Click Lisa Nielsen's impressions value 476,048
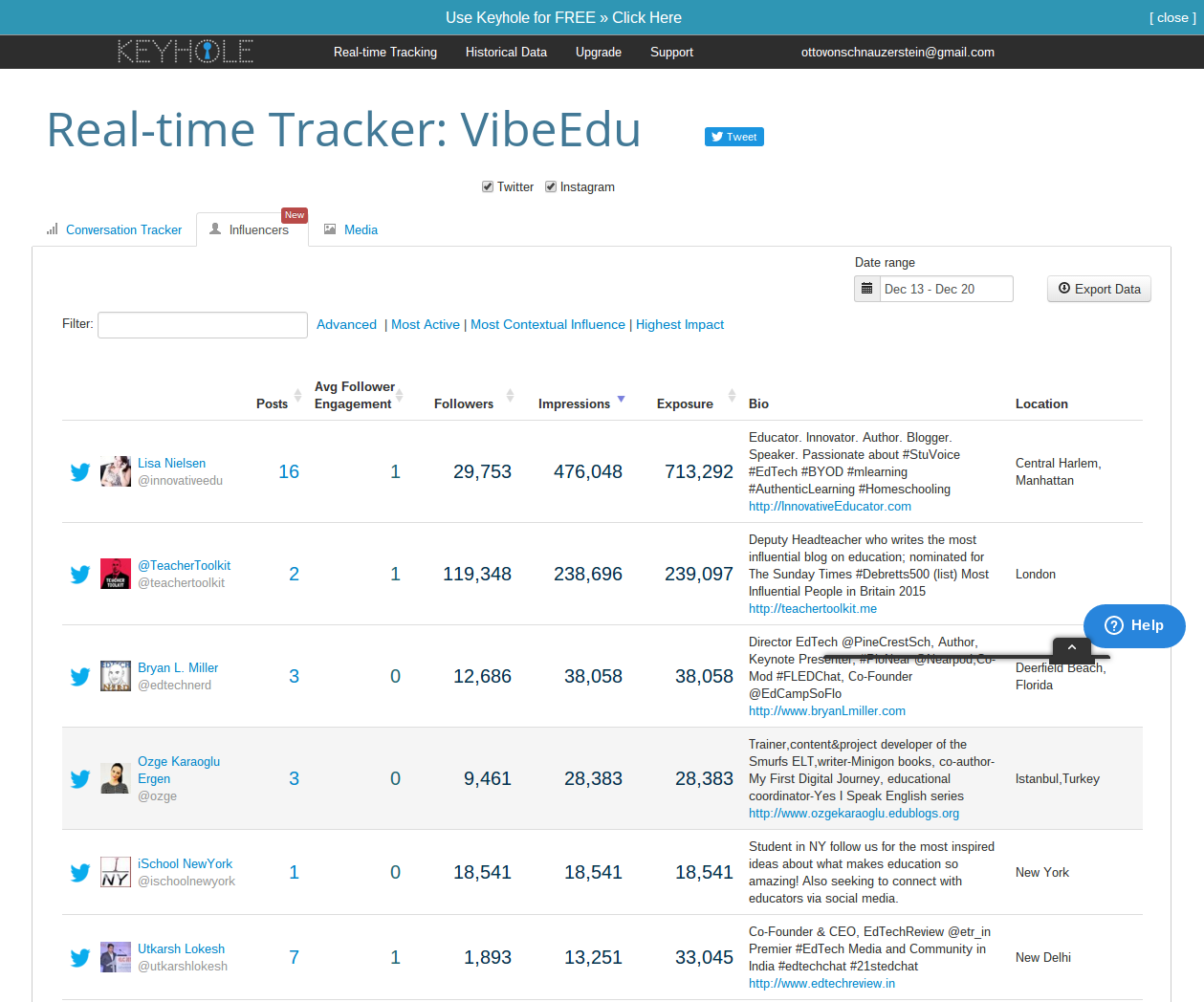Screen dimensions: 1204x1002 coord(588,472)
